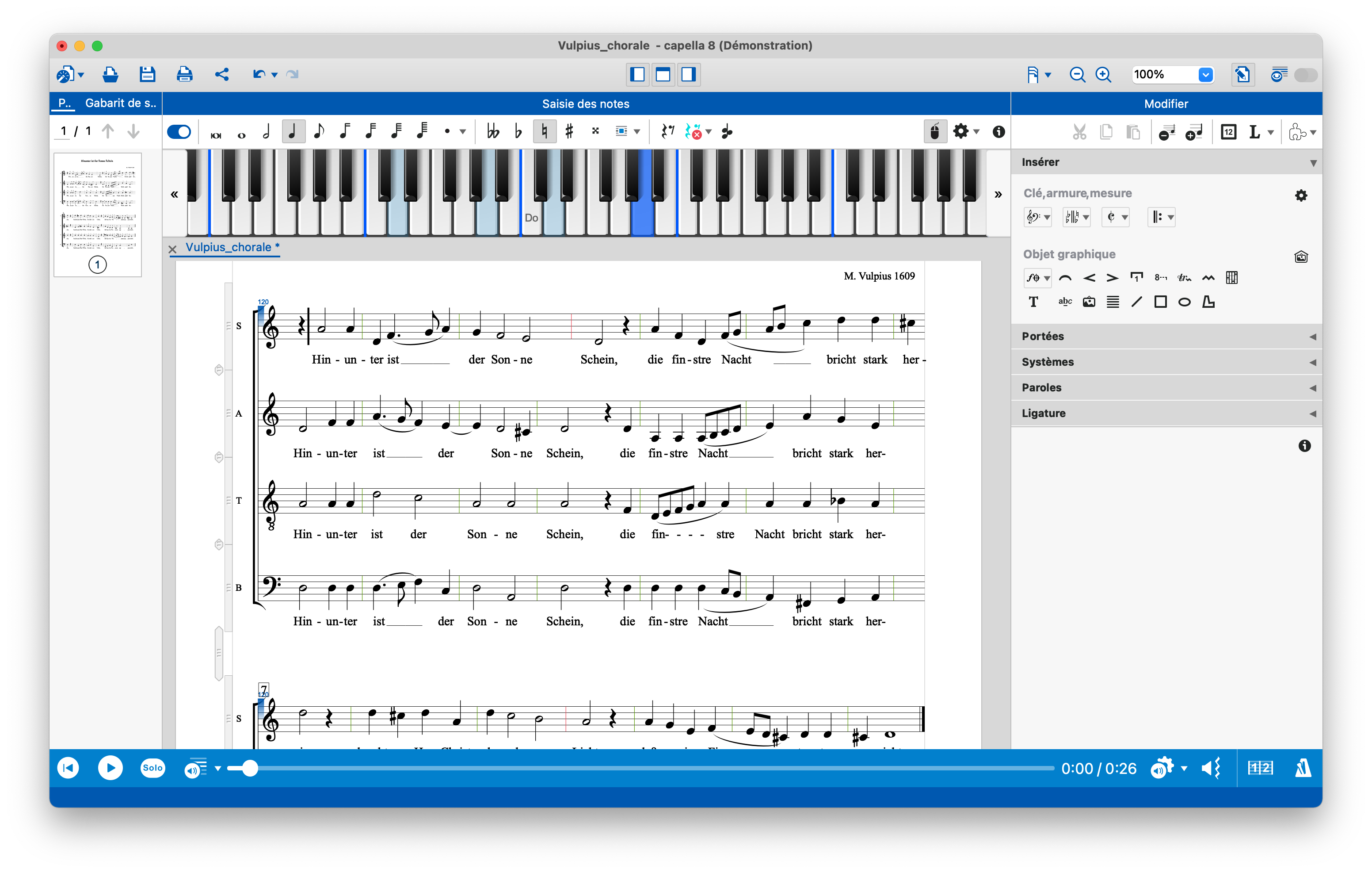Expand the Ligature section
Image resolution: width=1372 pixels, height=873 pixels.
click(1166, 414)
